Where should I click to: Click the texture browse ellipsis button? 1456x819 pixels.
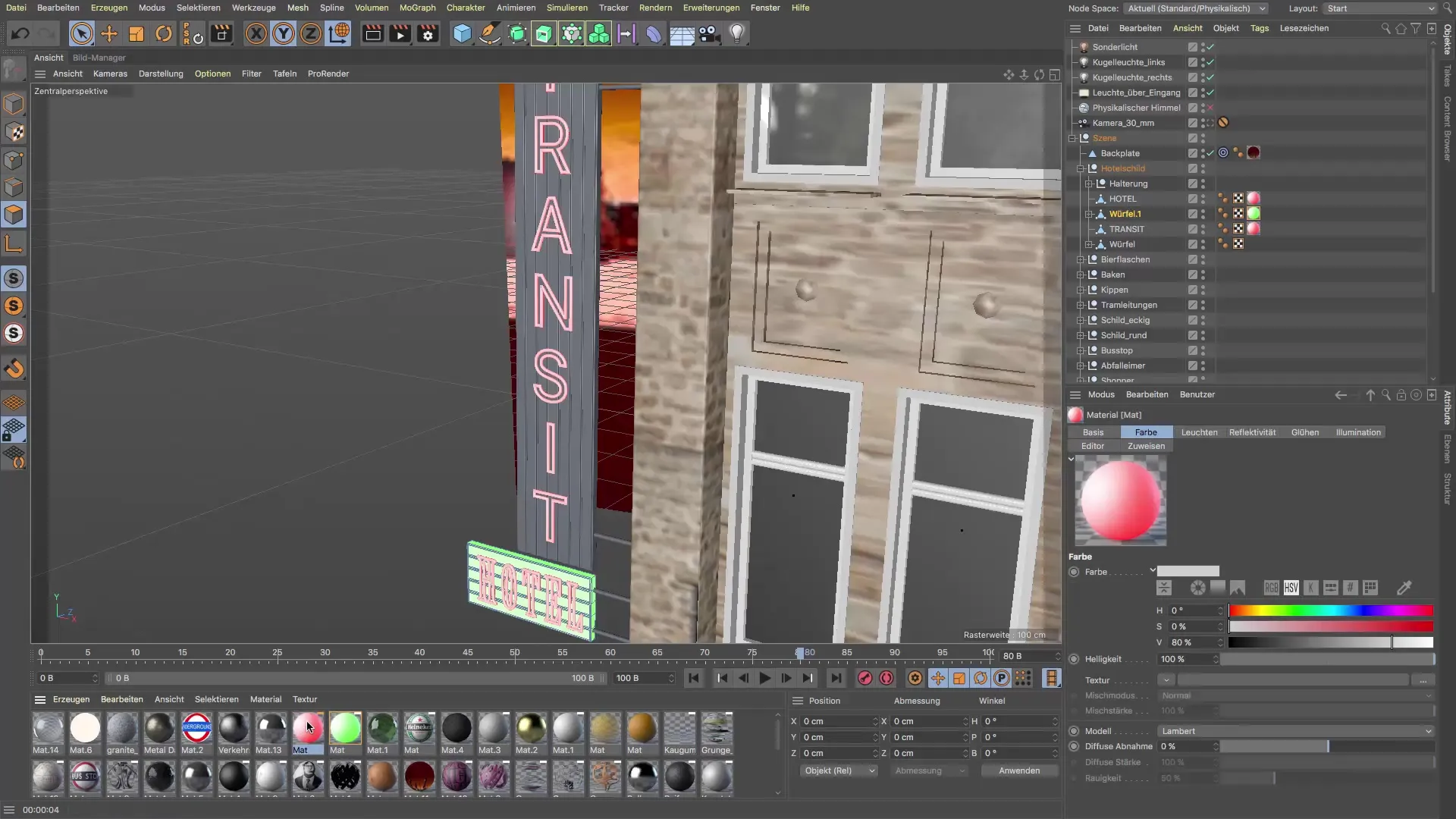tap(1423, 680)
